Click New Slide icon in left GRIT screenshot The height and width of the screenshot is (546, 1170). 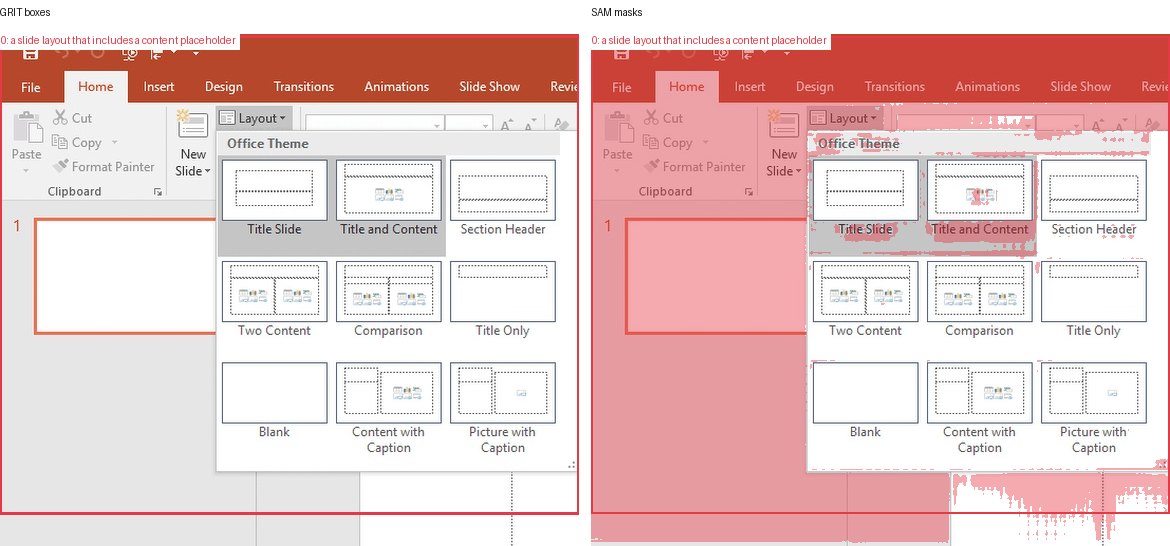[193, 125]
